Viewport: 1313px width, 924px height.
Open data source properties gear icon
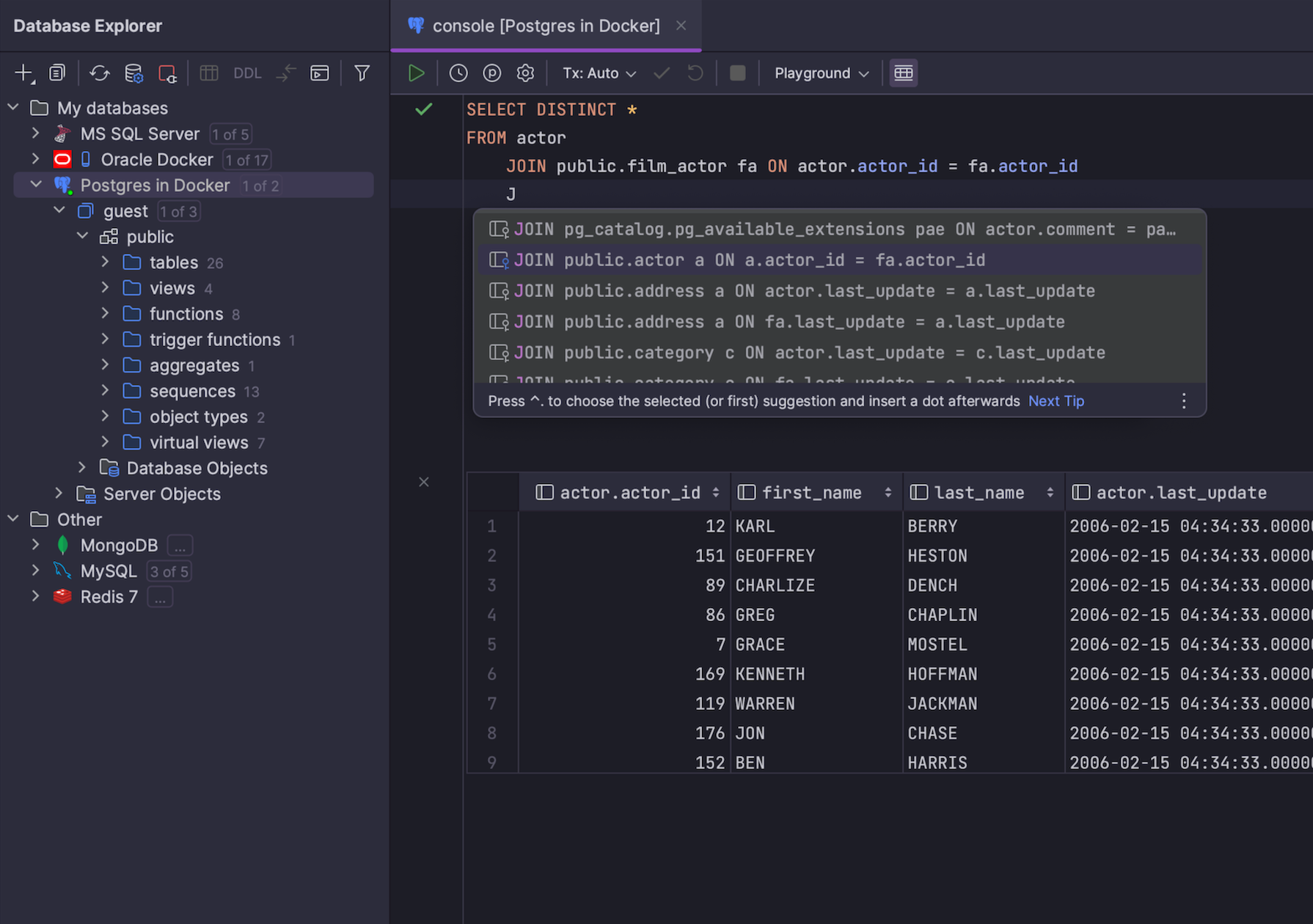point(134,73)
